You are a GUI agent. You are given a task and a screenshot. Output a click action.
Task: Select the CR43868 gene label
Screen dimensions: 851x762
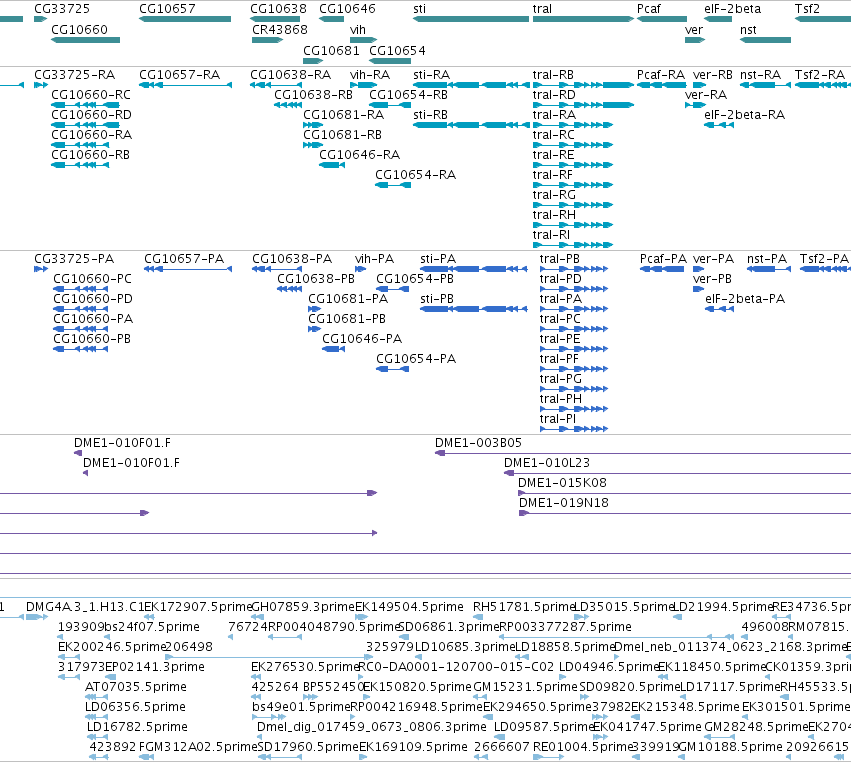click(x=280, y=29)
